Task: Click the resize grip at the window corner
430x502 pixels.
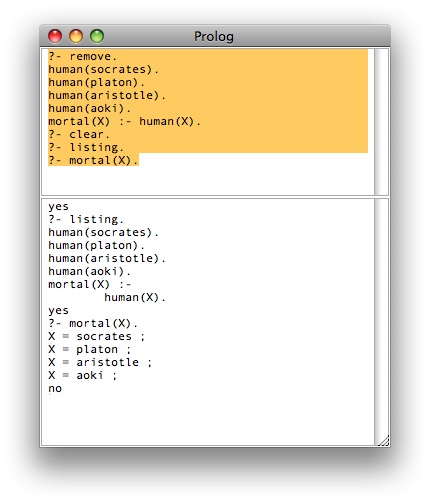Action: [384, 441]
